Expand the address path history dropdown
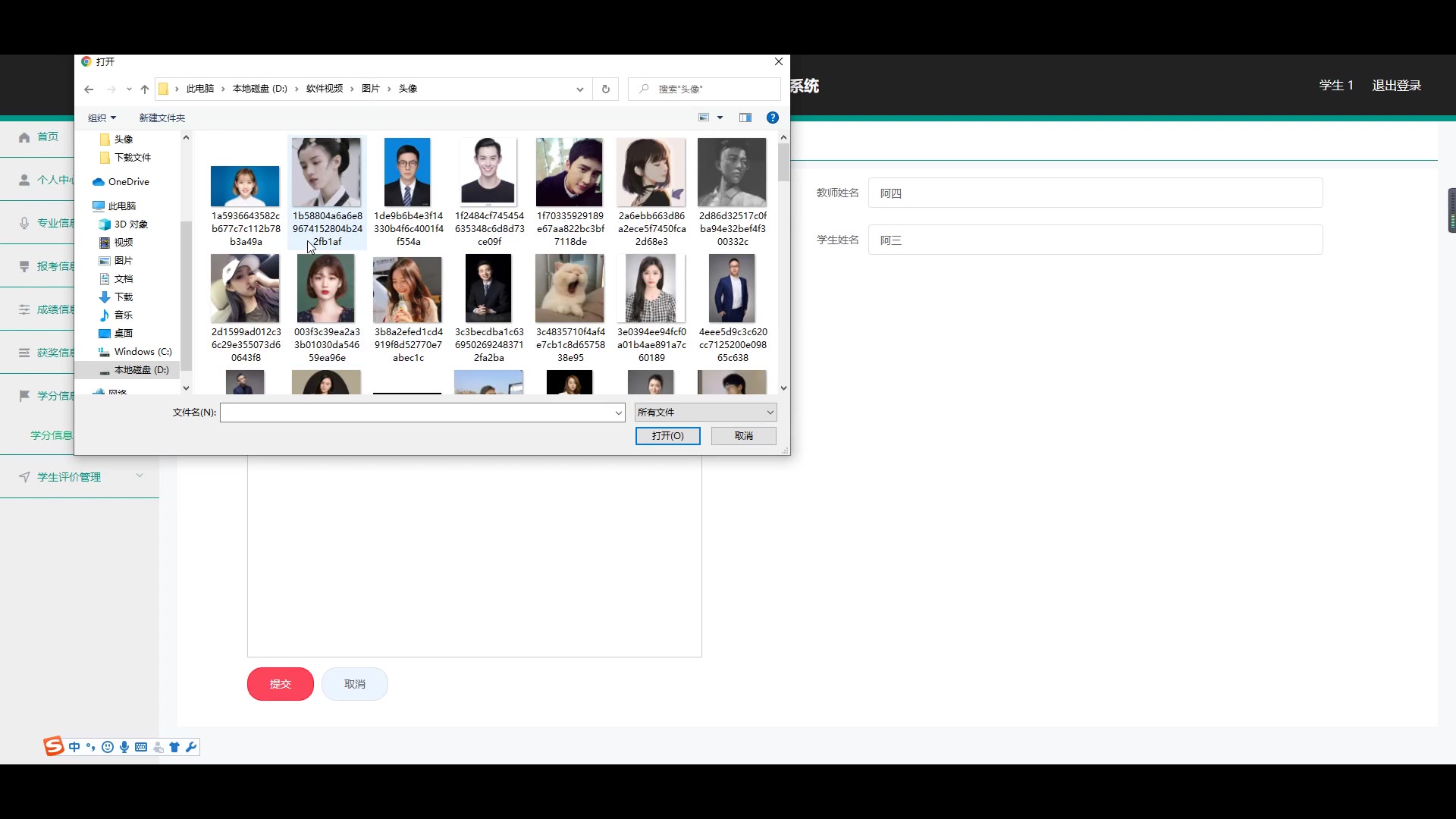Screen dimensions: 1456x819 (580, 89)
